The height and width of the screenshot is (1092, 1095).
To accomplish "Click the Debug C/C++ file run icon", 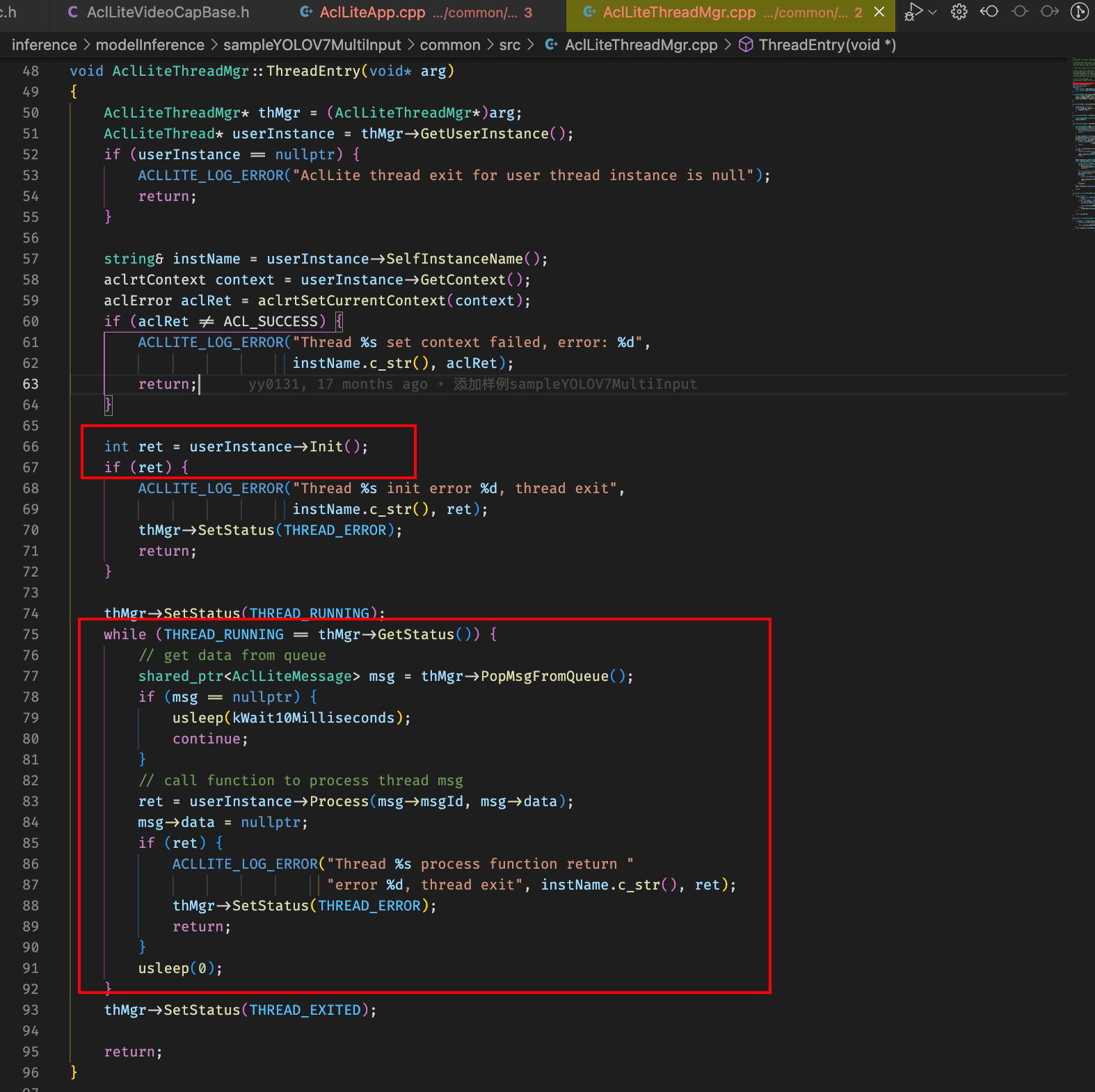I will pos(913,12).
